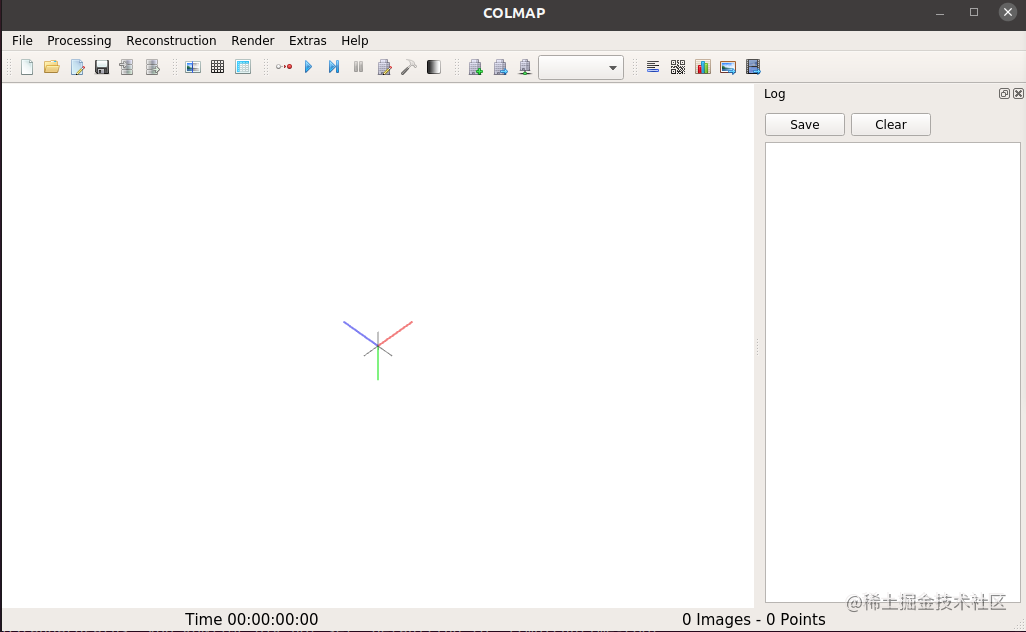1026x632 pixels.
Task: Create a new project
Action: 27,66
